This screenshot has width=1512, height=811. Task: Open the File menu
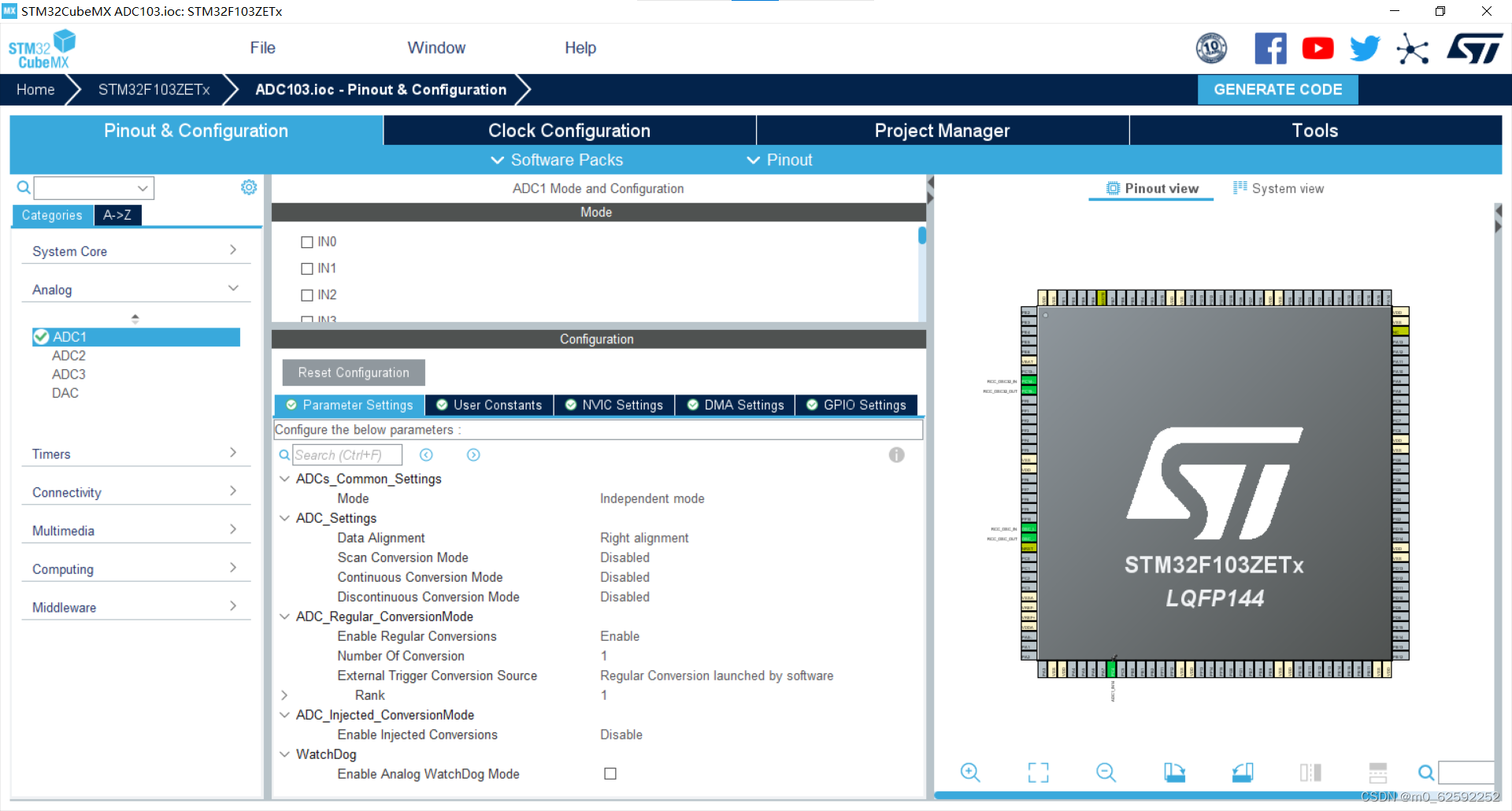coord(263,48)
